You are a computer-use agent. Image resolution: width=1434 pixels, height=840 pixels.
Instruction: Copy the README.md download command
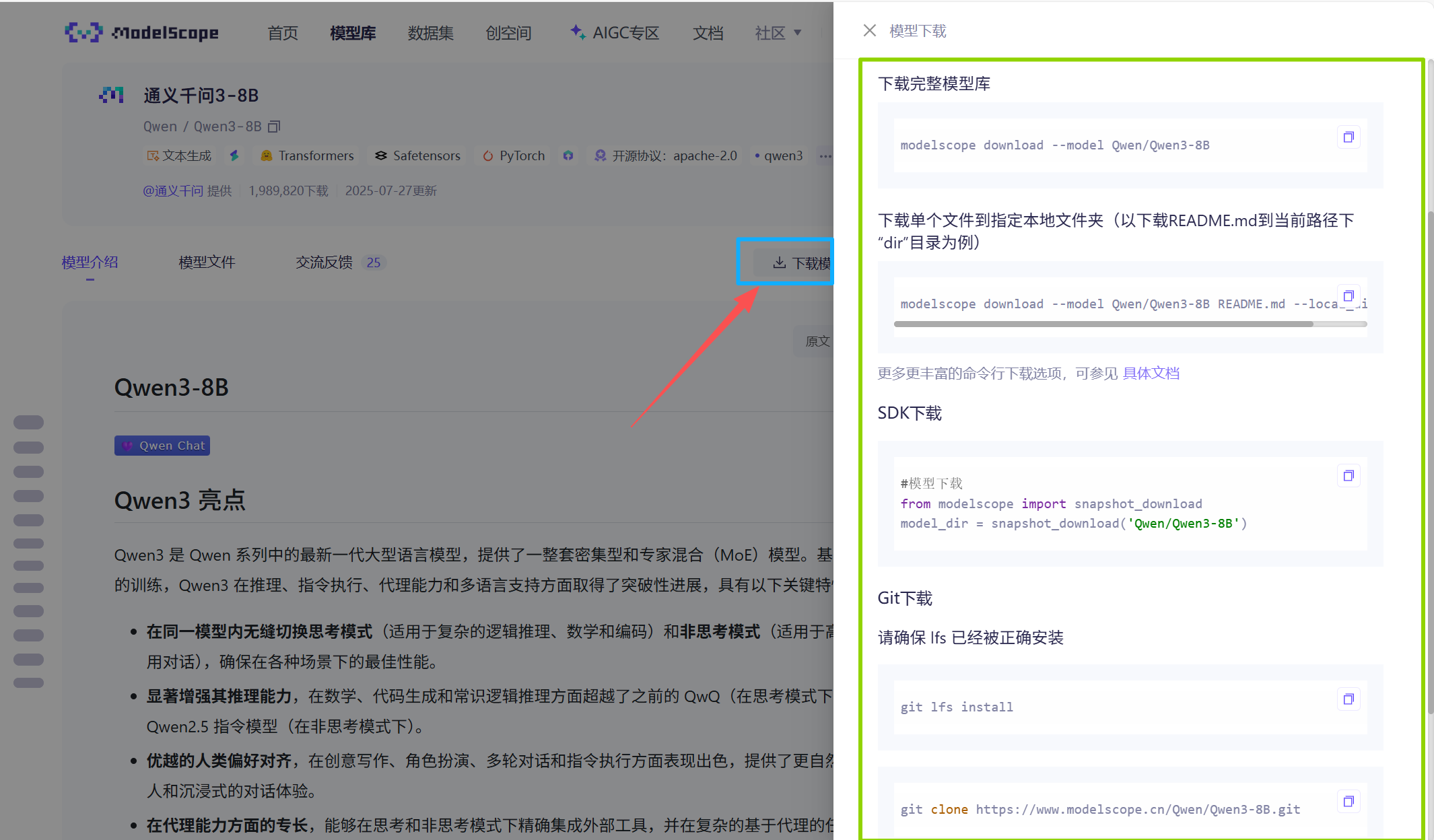tap(1348, 295)
